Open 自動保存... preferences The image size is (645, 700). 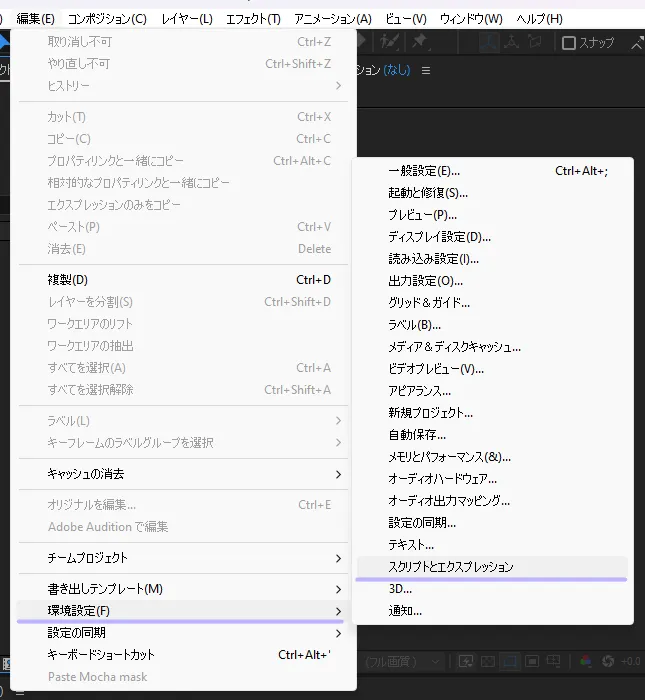coord(492,435)
